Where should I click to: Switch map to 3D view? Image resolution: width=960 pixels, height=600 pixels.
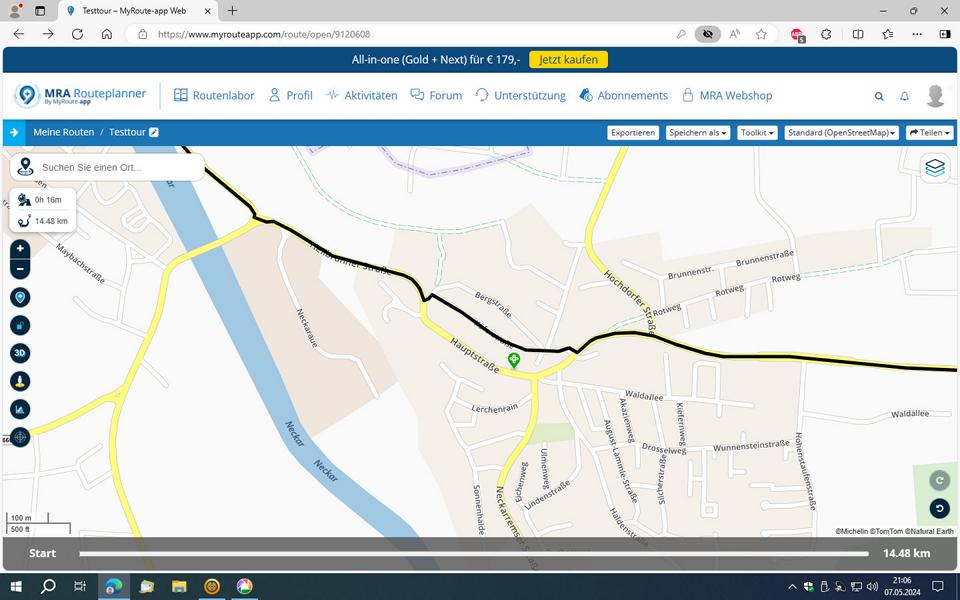20,353
